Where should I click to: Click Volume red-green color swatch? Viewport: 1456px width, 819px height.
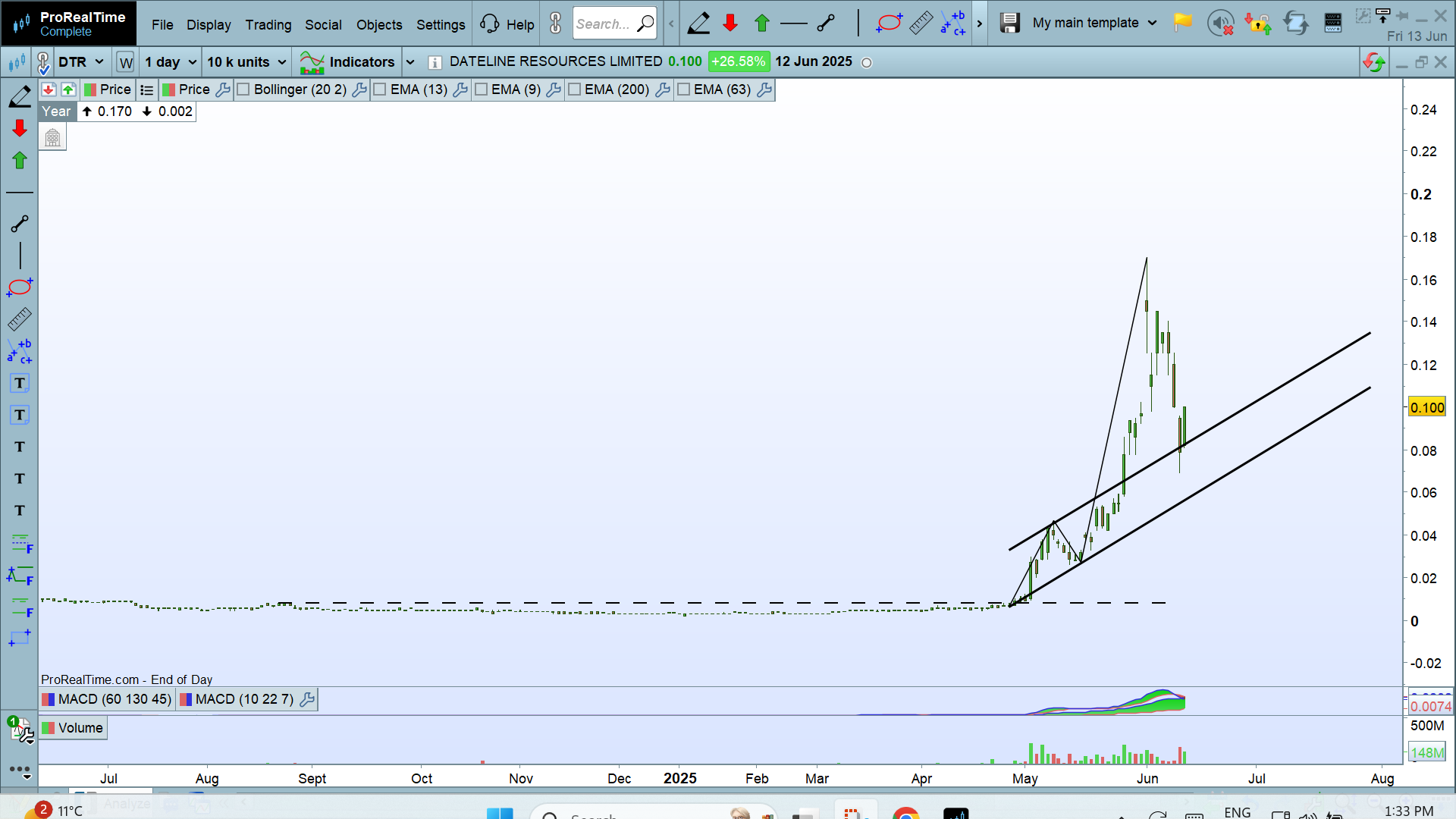pos(49,728)
